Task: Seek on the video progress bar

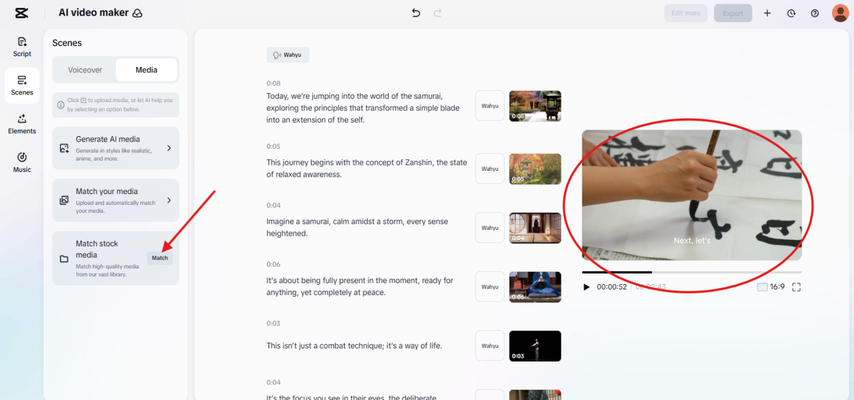Action: [692, 272]
